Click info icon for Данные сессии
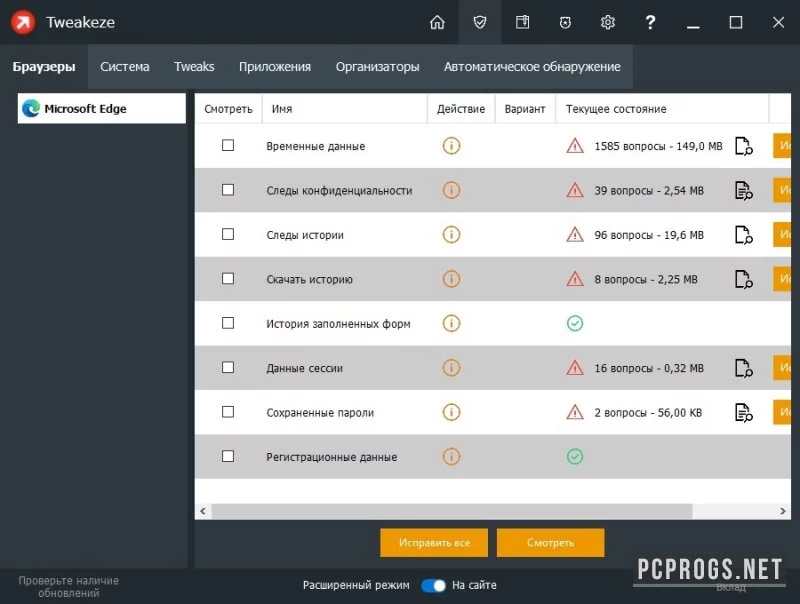The height and width of the screenshot is (604, 800). 451,368
